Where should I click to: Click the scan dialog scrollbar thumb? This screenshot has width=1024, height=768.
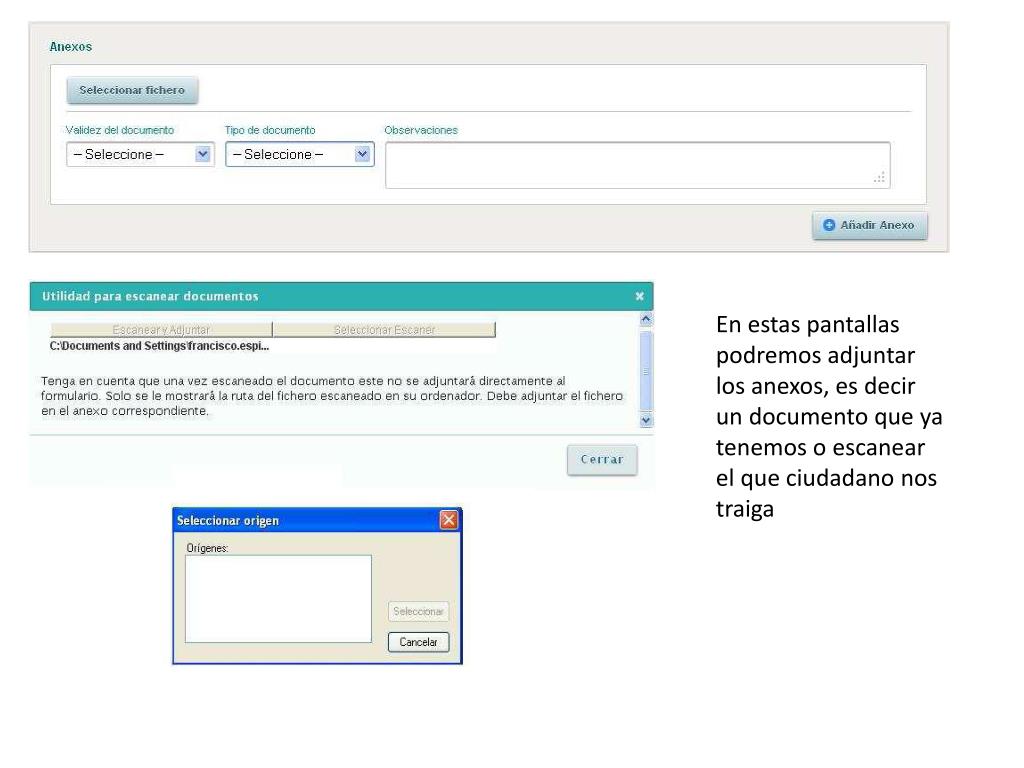pyautogui.click(x=646, y=371)
